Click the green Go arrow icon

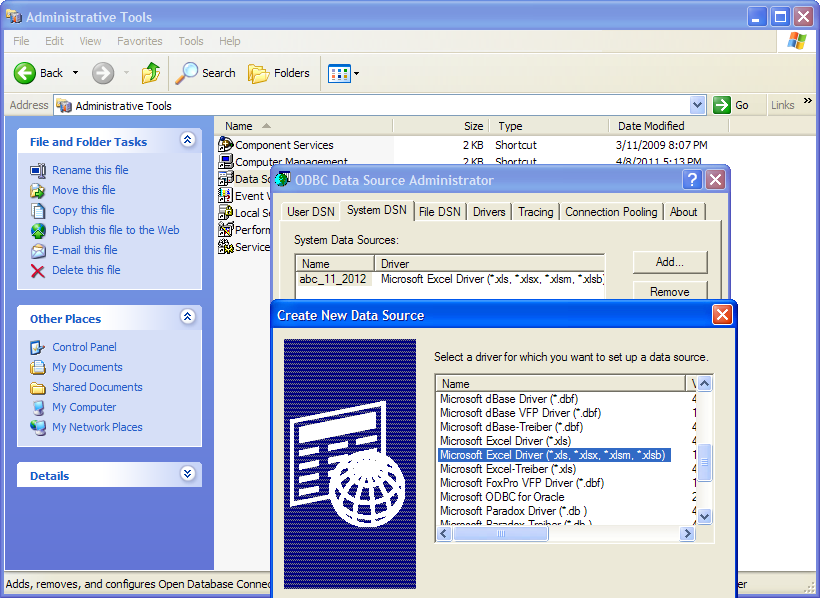pyautogui.click(x=722, y=105)
